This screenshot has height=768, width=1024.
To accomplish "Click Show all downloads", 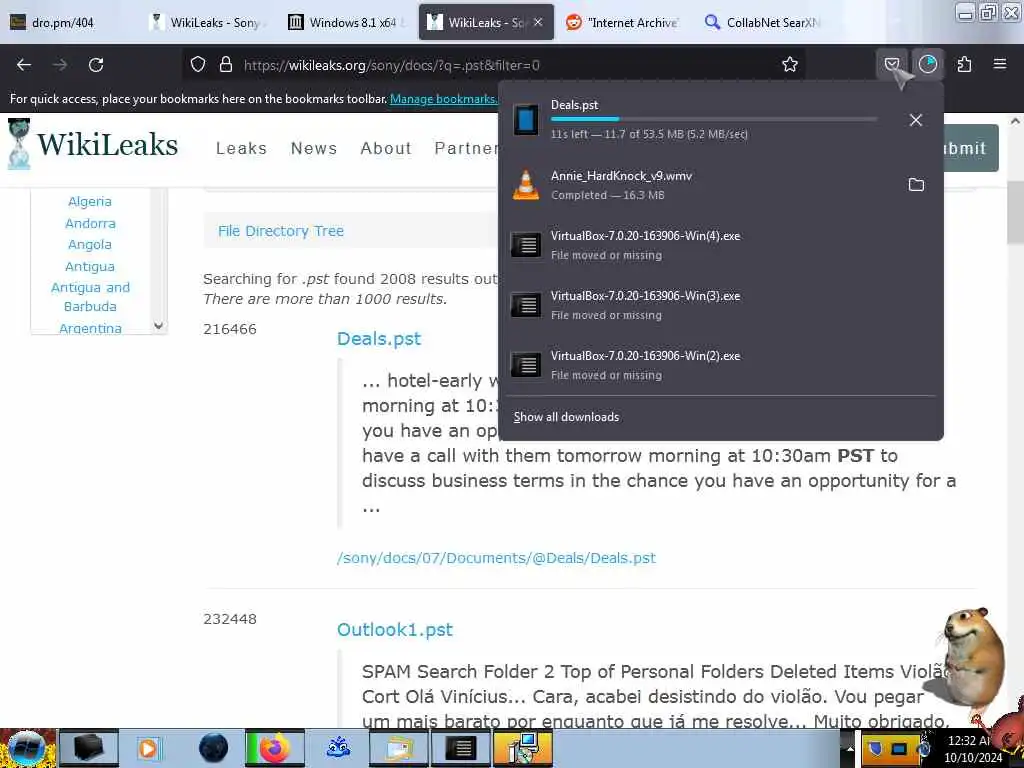I will [566, 417].
